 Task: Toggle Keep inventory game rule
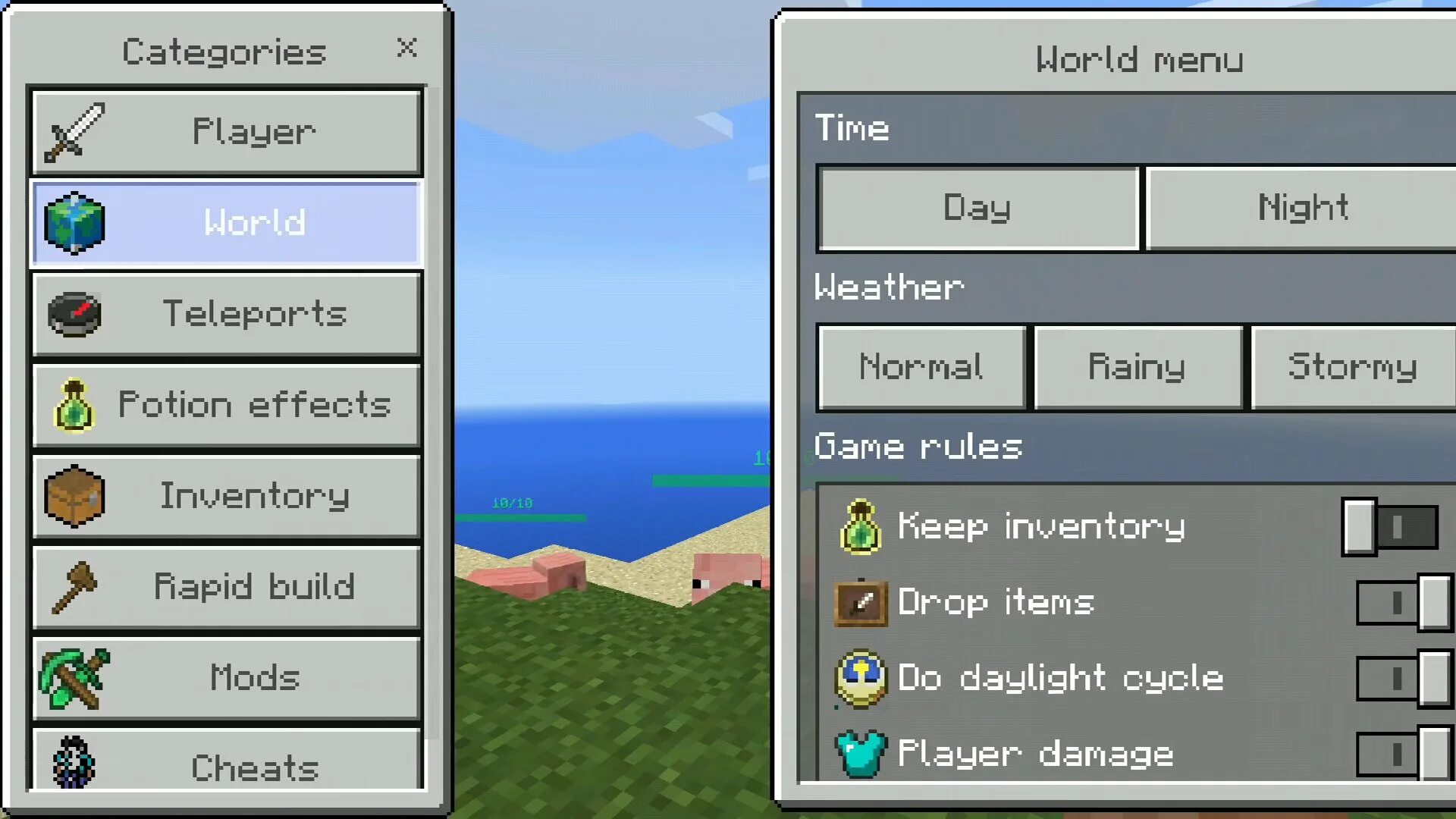point(1390,525)
